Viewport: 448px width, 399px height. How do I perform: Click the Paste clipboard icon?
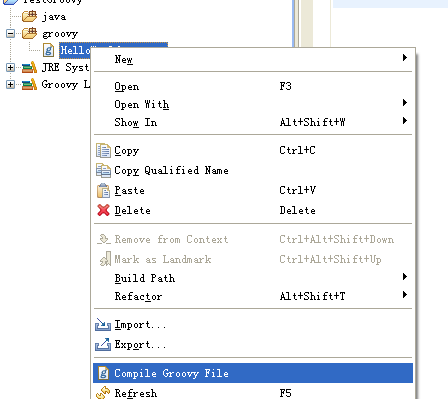coord(103,191)
